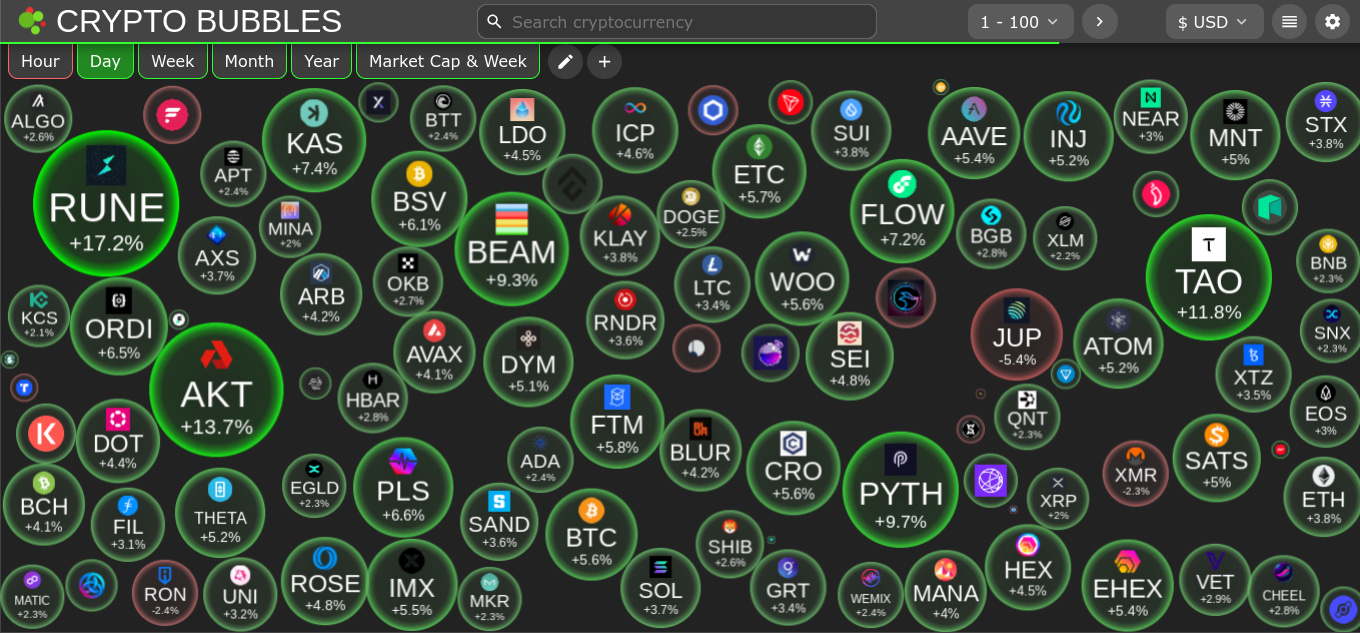
Task: Click the Search cryptocurrency field
Action: (x=677, y=21)
